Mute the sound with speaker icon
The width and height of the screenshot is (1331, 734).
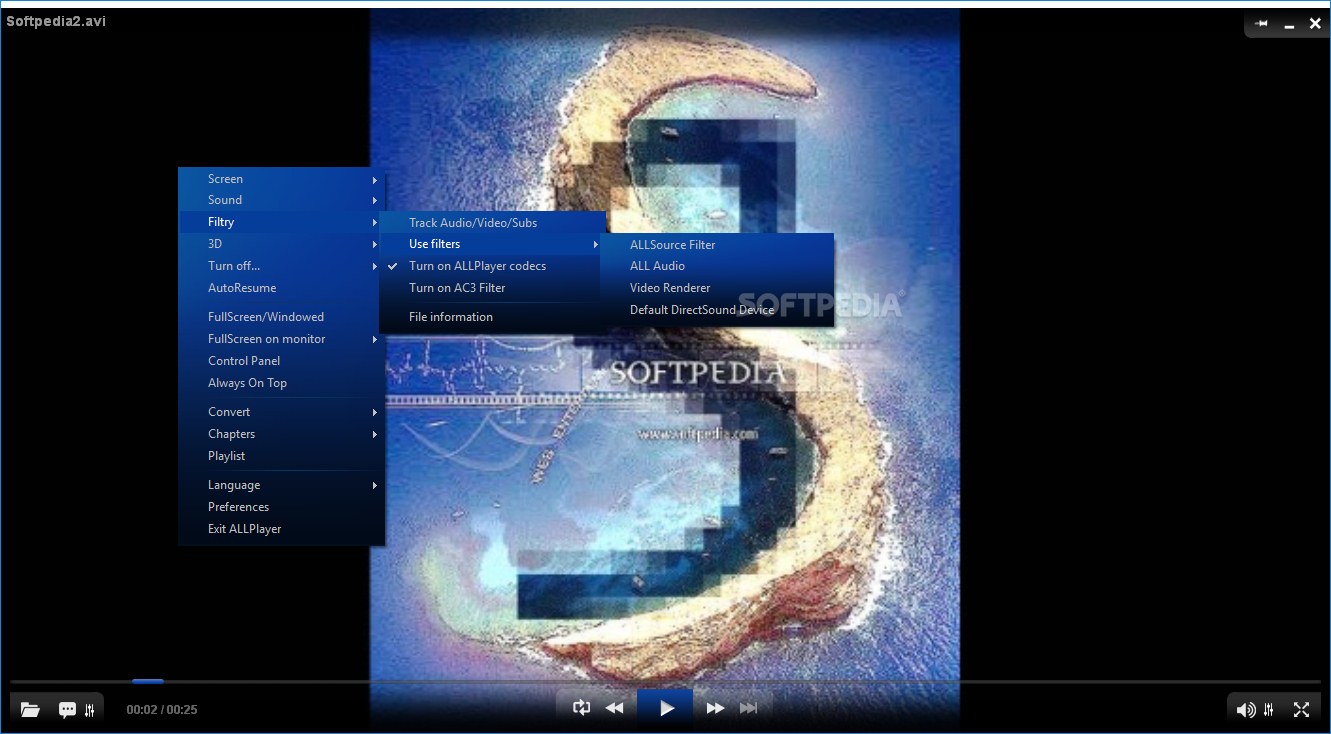click(x=1245, y=710)
